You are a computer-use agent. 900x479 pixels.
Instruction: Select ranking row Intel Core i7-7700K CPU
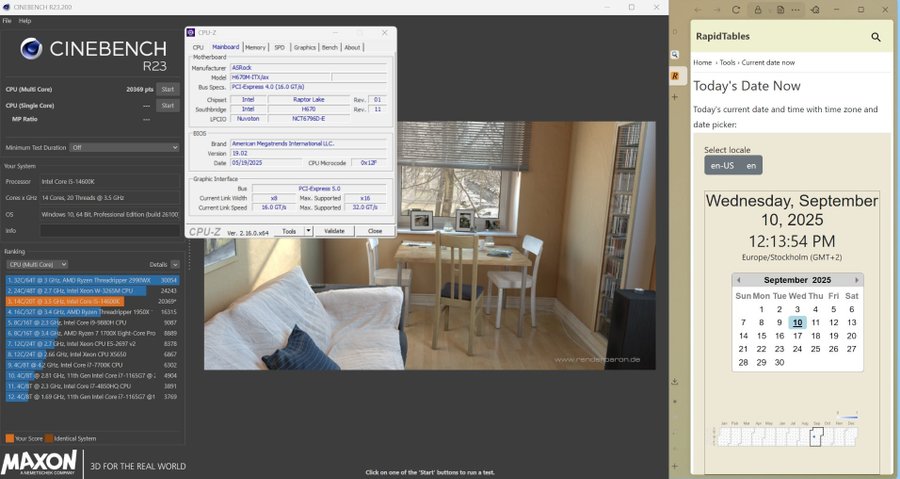(x=92, y=365)
